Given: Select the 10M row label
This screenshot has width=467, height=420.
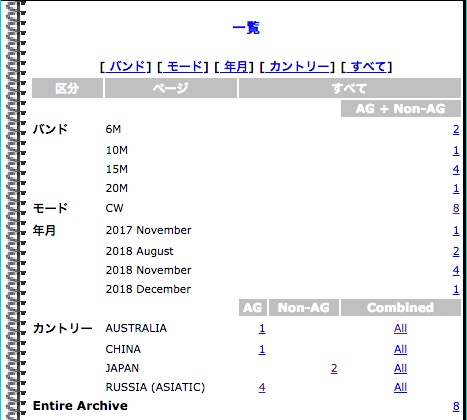Looking at the screenshot, I should pos(117,150).
